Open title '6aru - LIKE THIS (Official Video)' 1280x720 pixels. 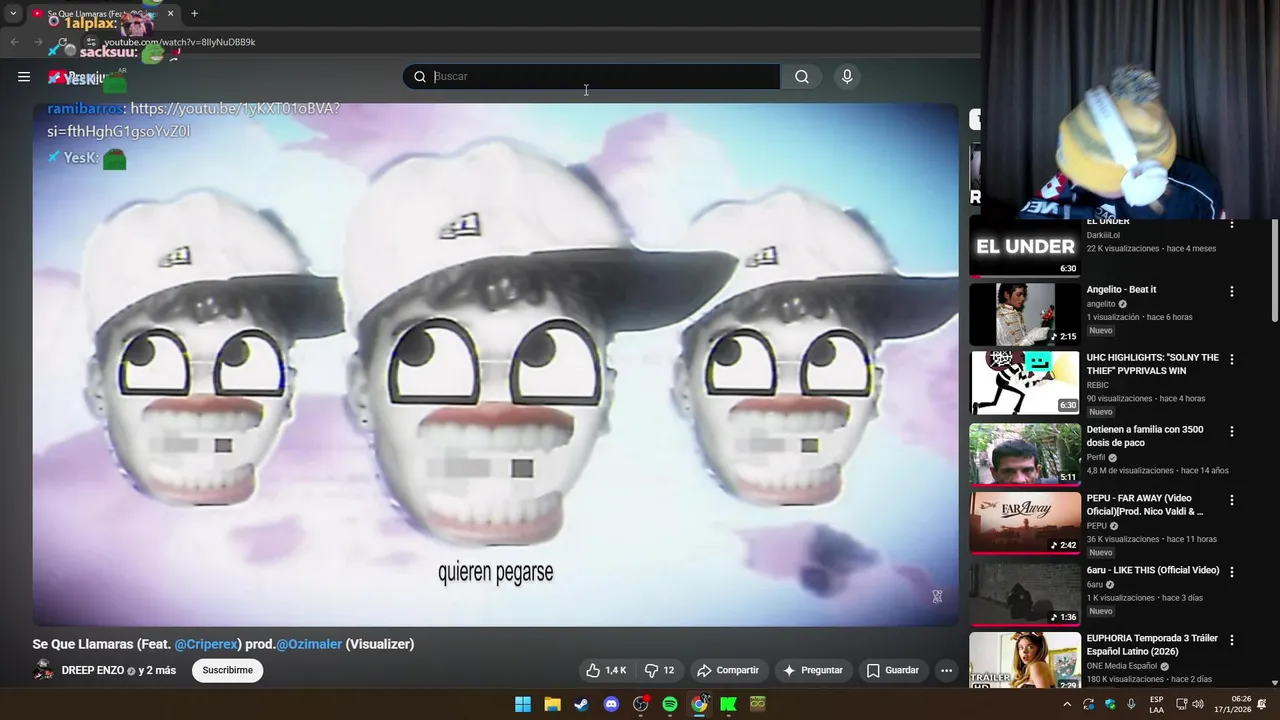1153,570
